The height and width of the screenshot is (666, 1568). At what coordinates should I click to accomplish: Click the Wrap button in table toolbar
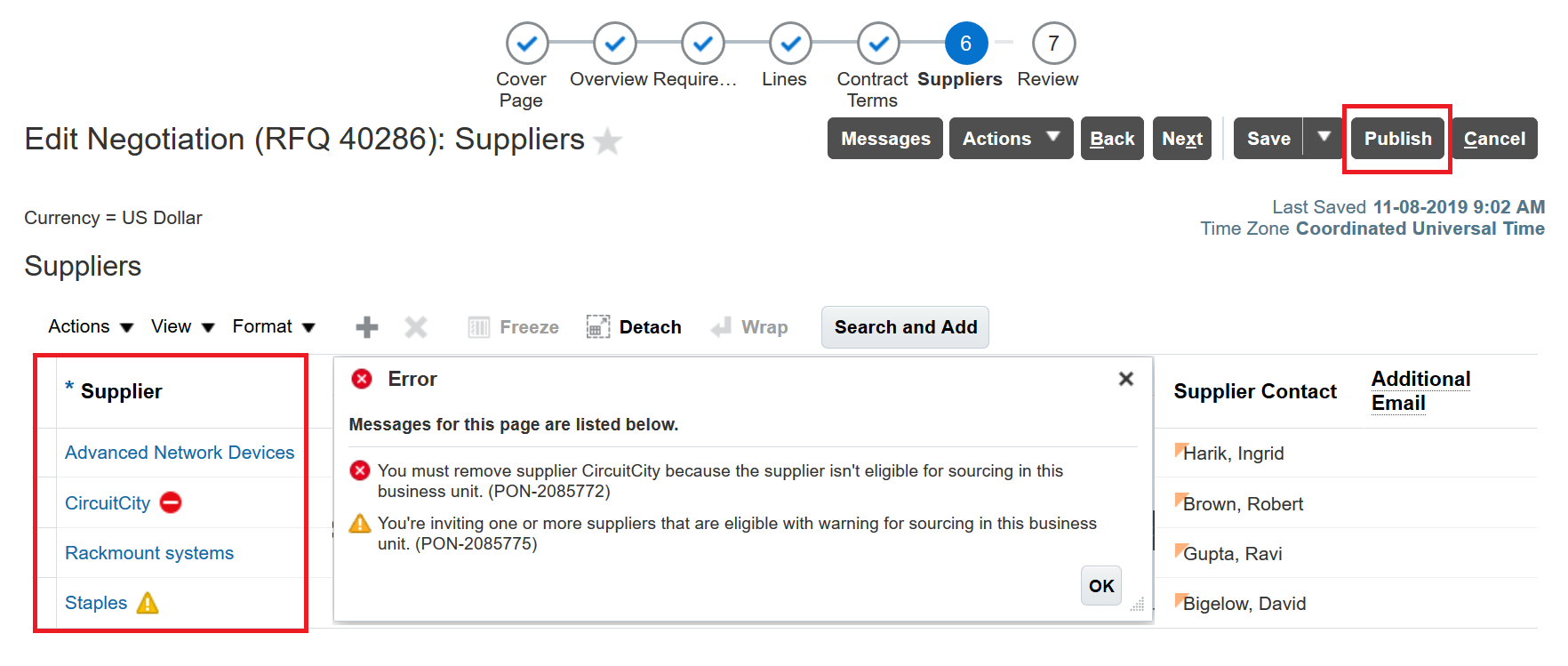pos(749,327)
